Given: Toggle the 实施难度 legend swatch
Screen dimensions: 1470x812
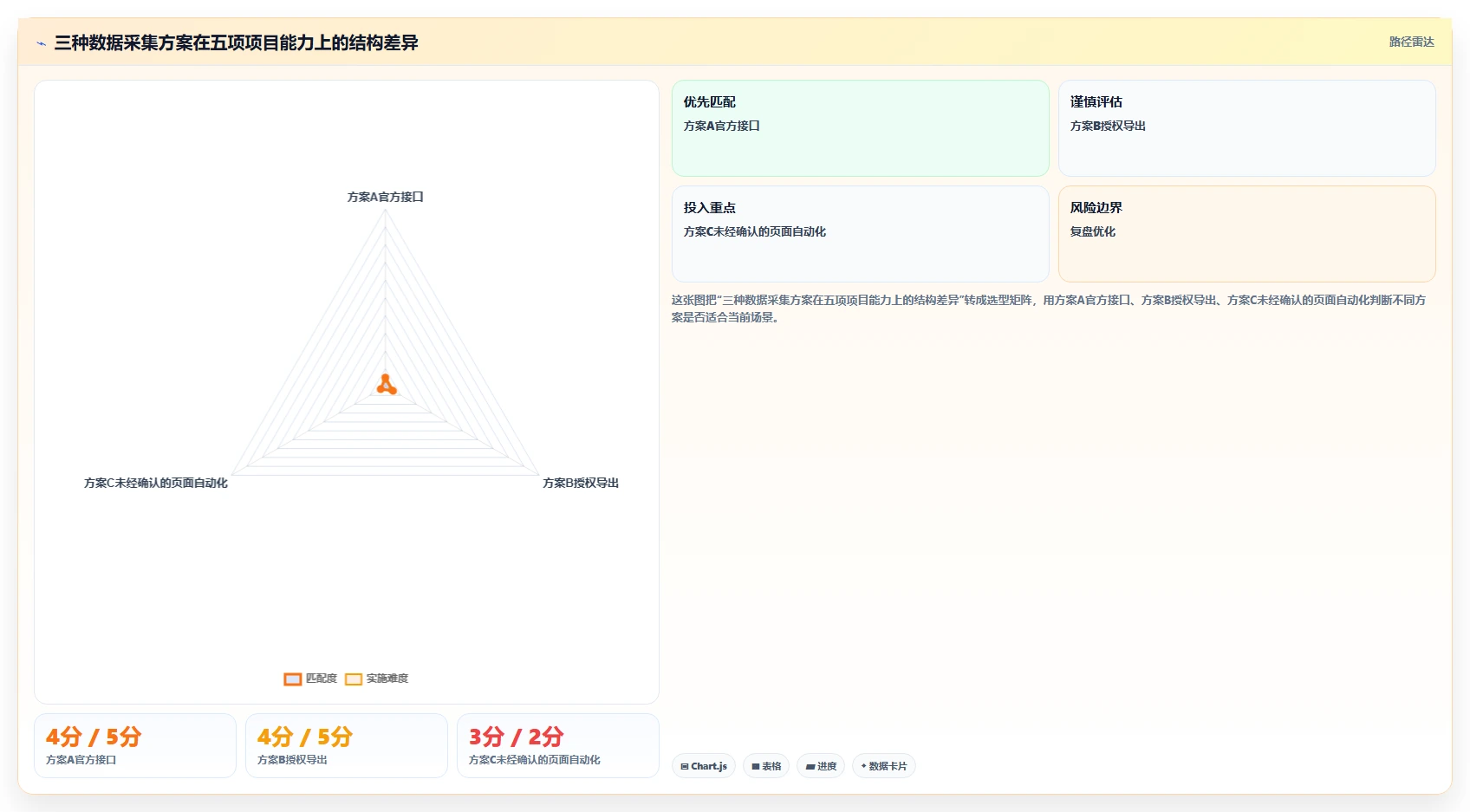Looking at the screenshot, I should 354,679.
